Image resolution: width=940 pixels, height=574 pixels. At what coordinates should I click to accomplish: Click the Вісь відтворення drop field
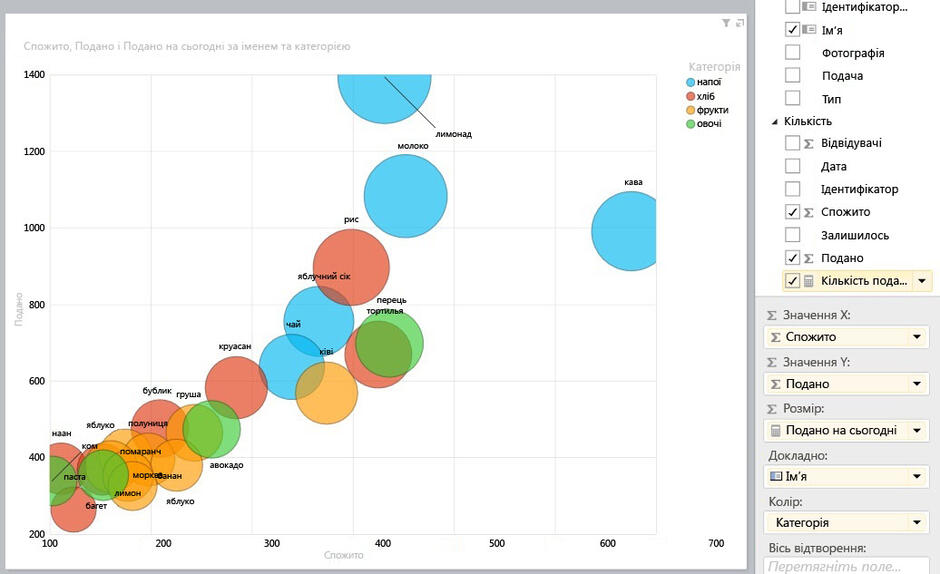[846, 566]
